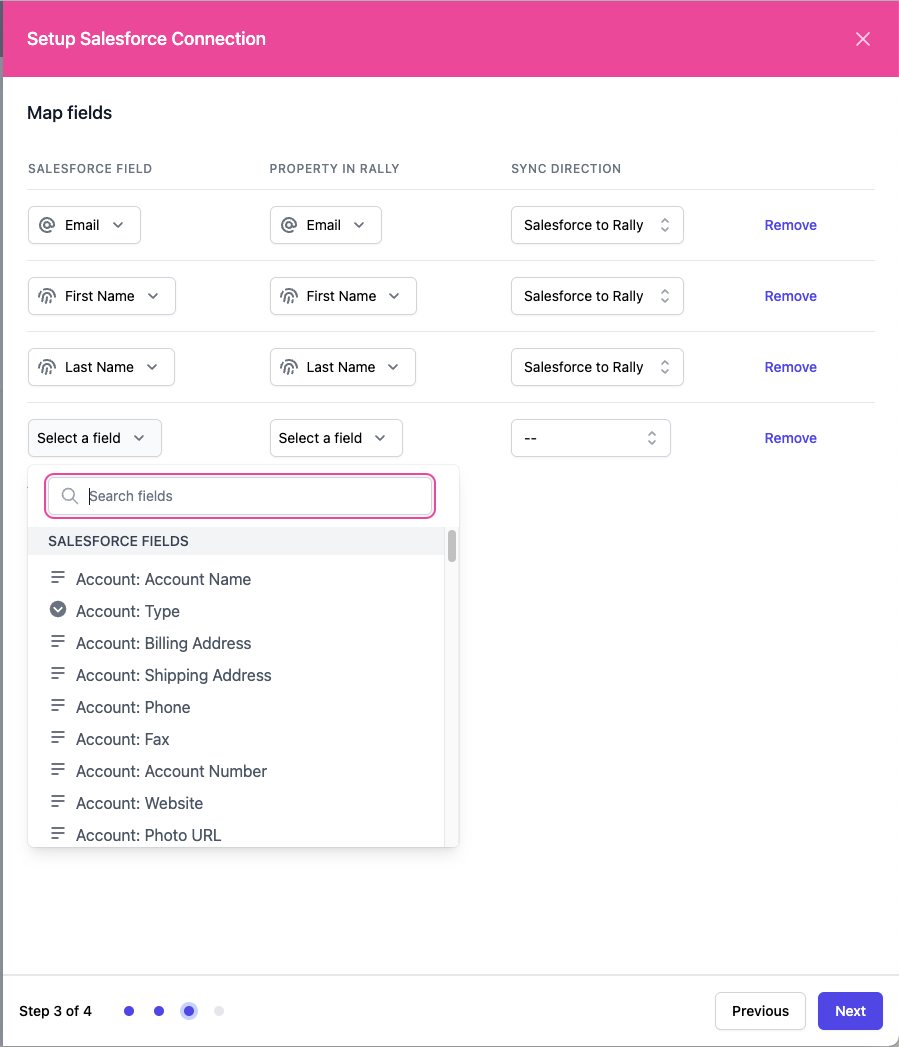This screenshot has width=899, height=1047.
Task: Click the text-type icon beside Account: Phone
Action: (x=58, y=705)
